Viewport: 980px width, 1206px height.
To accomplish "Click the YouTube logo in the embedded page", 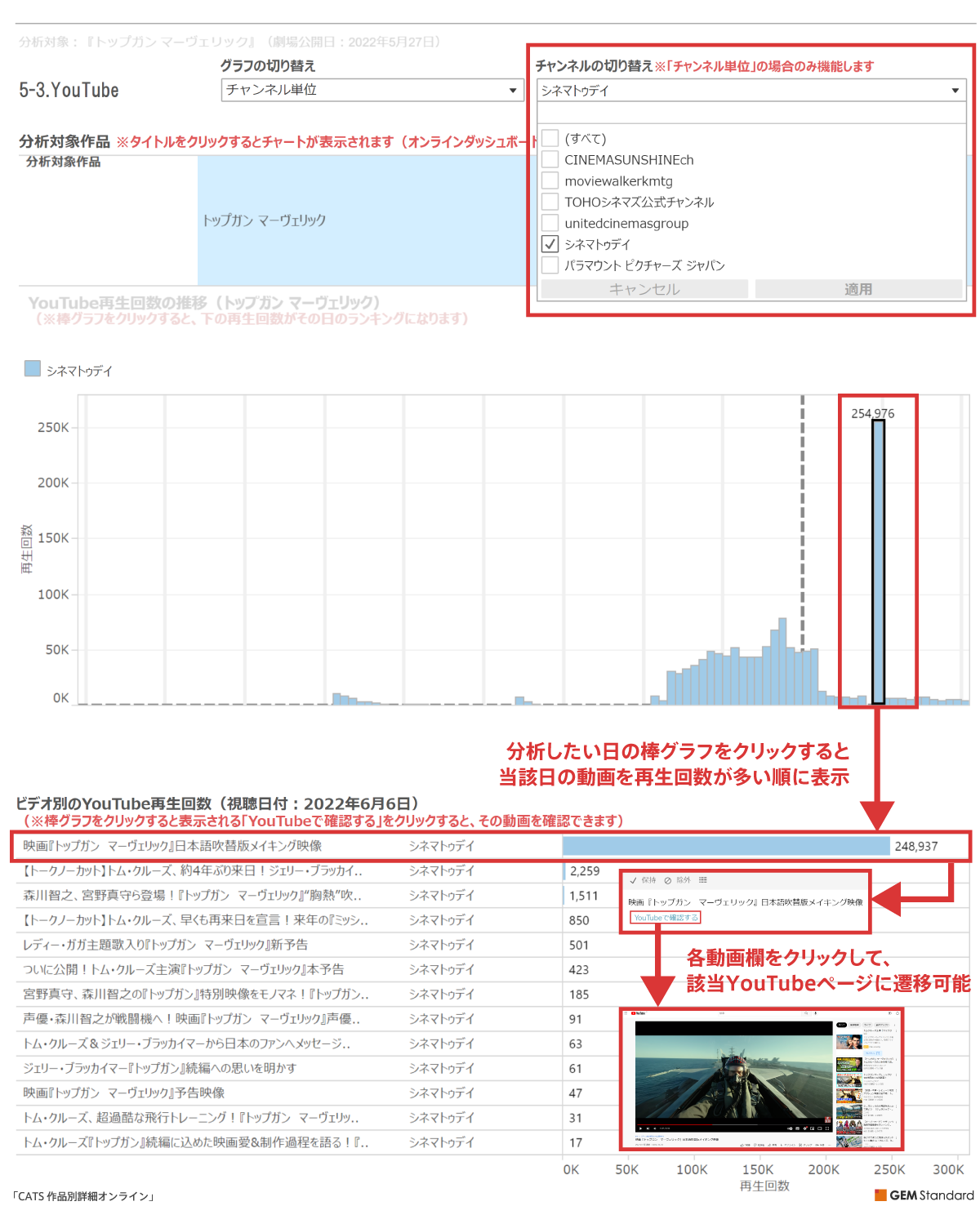I will coord(639,1012).
